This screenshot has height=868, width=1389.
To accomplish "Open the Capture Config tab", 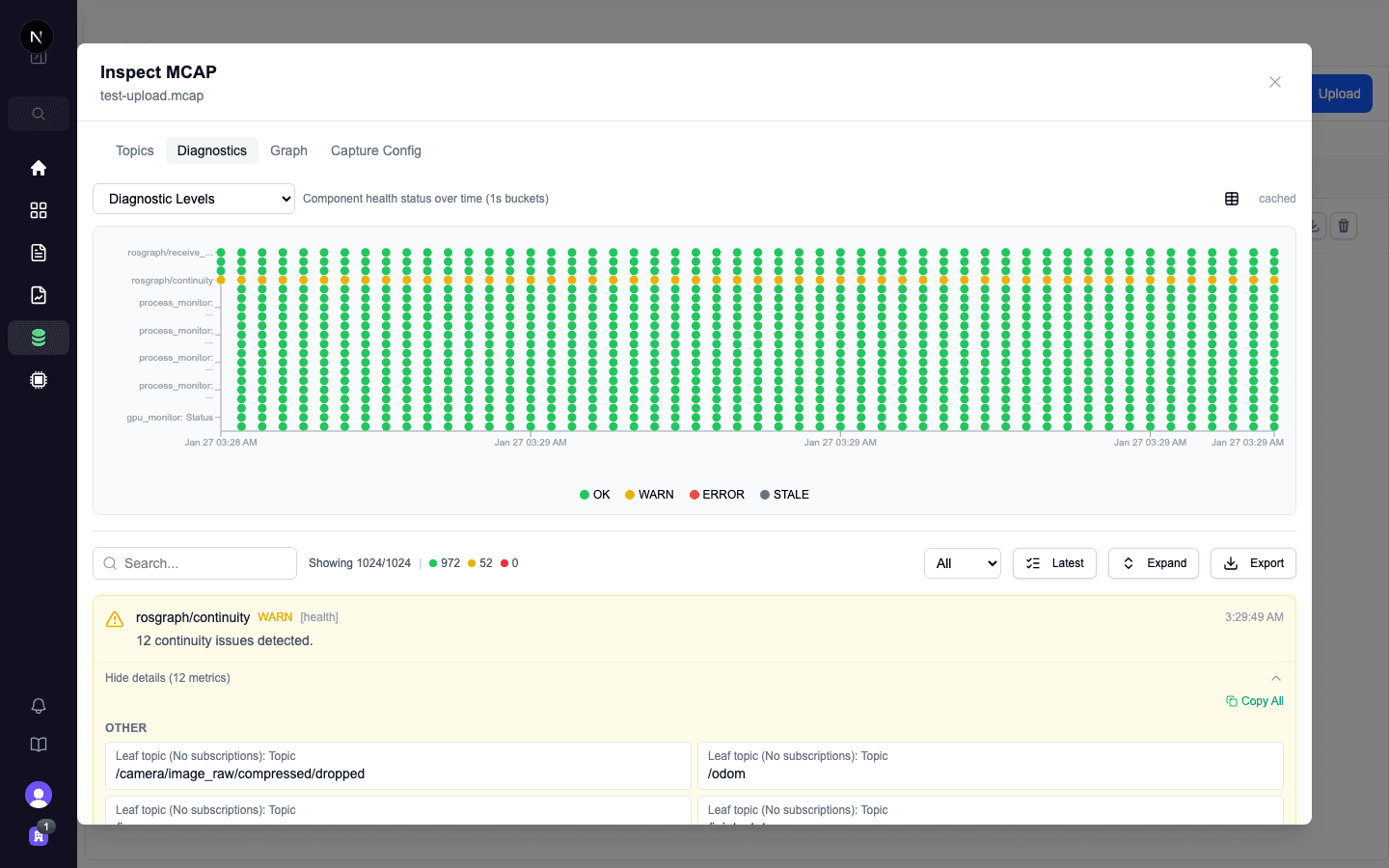I will pyautogui.click(x=376, y=150).
